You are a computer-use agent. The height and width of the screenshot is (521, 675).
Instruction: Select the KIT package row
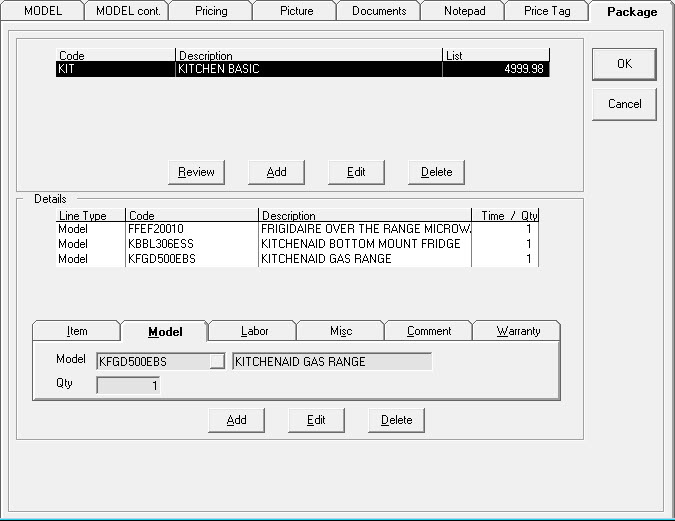(x=303, y=69)
